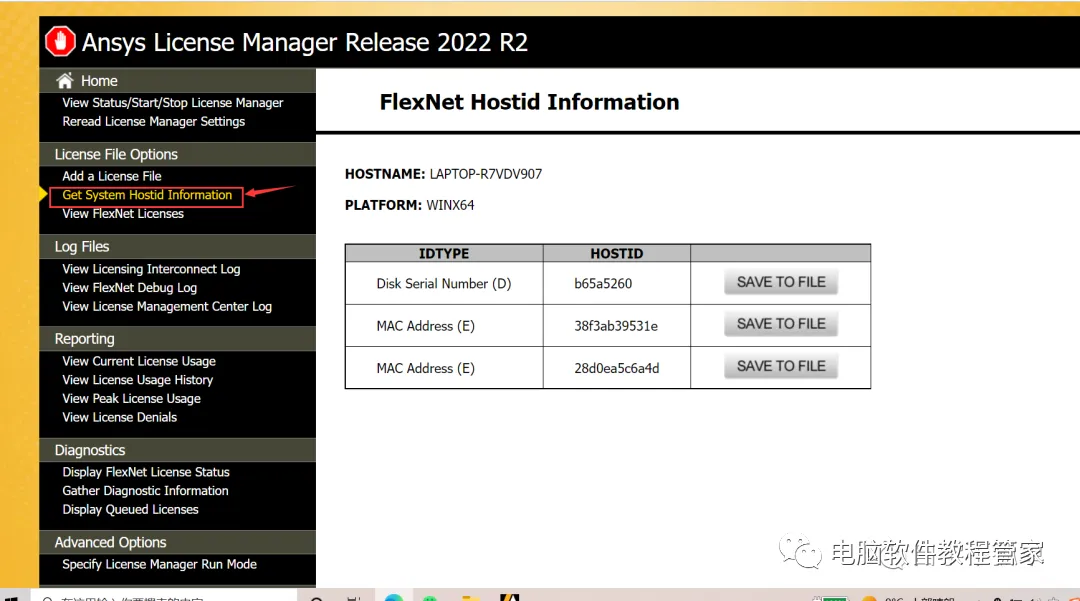Screen dimensions: 1080x601
Task: Open View License Denials
Action: coord(119,417)
